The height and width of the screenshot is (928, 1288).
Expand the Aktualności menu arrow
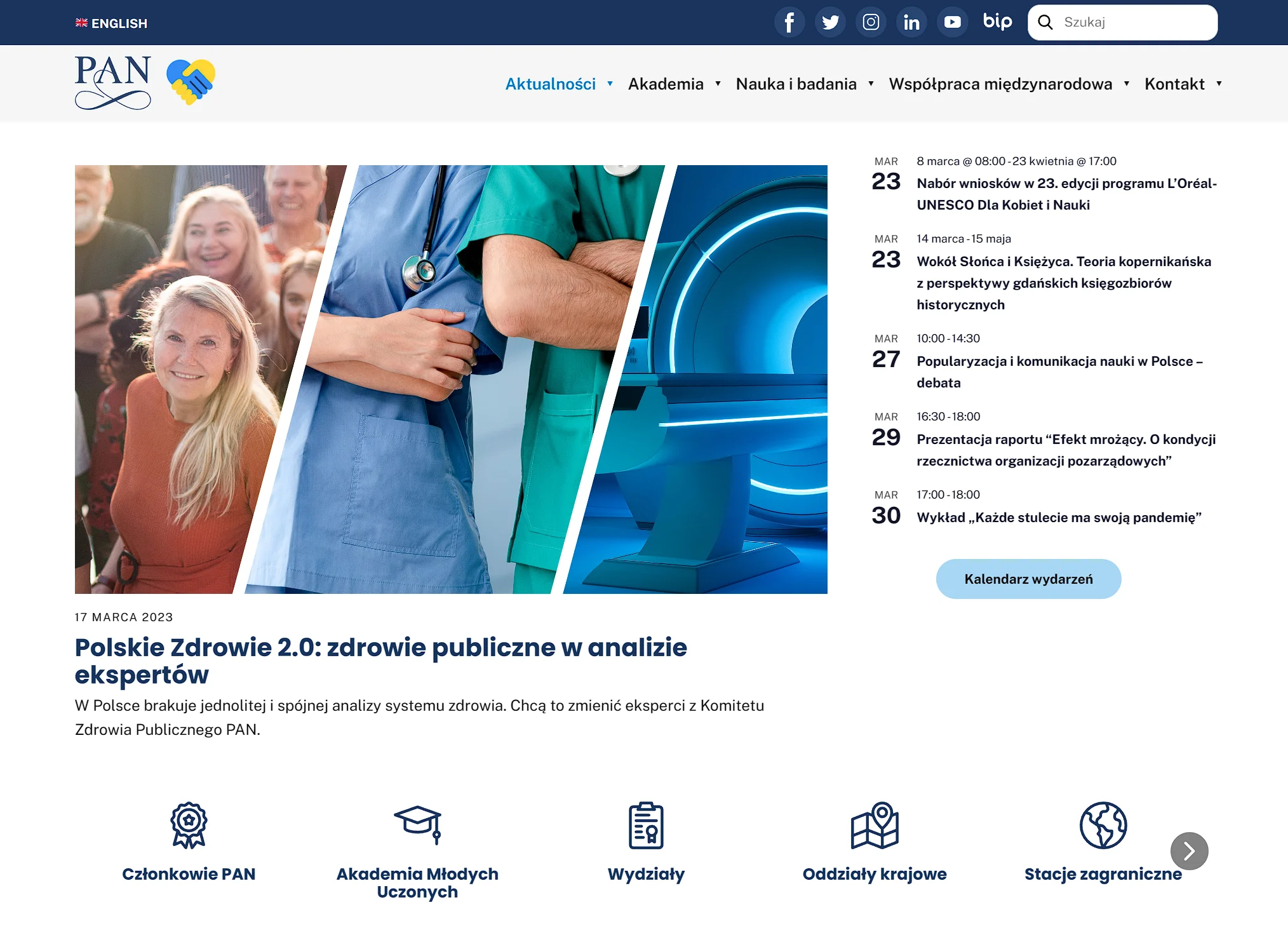coord(610,84)
